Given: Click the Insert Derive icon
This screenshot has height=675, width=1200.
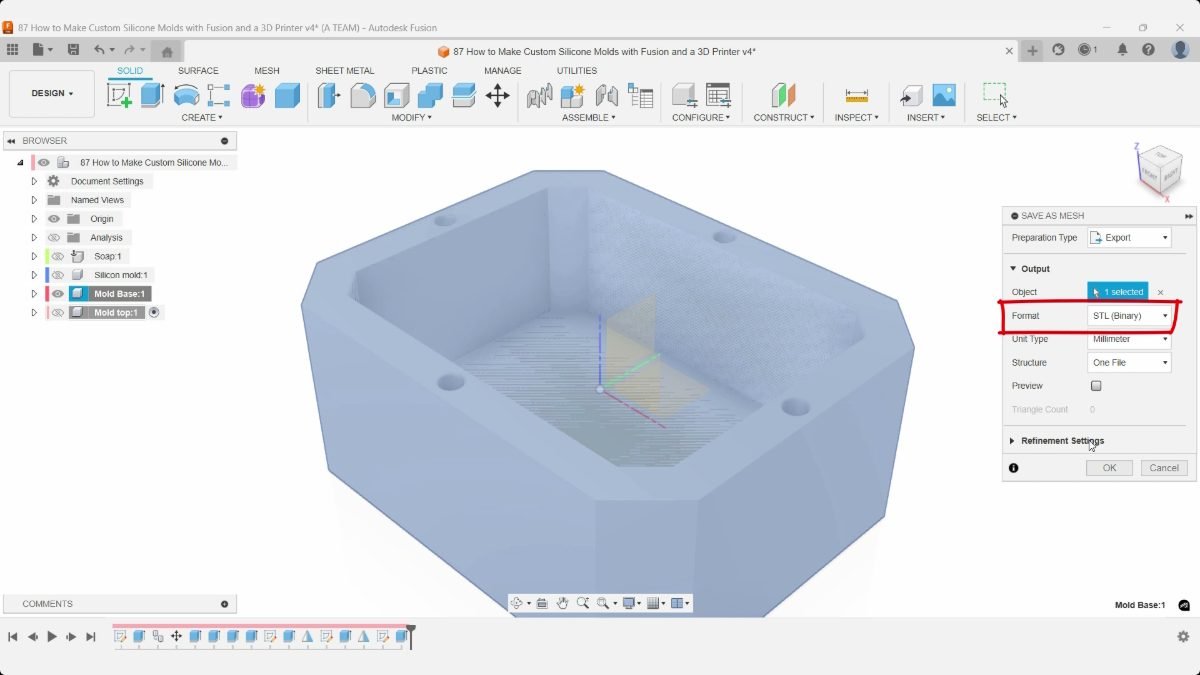Looking at the screenshot, I should click(910, 95).
